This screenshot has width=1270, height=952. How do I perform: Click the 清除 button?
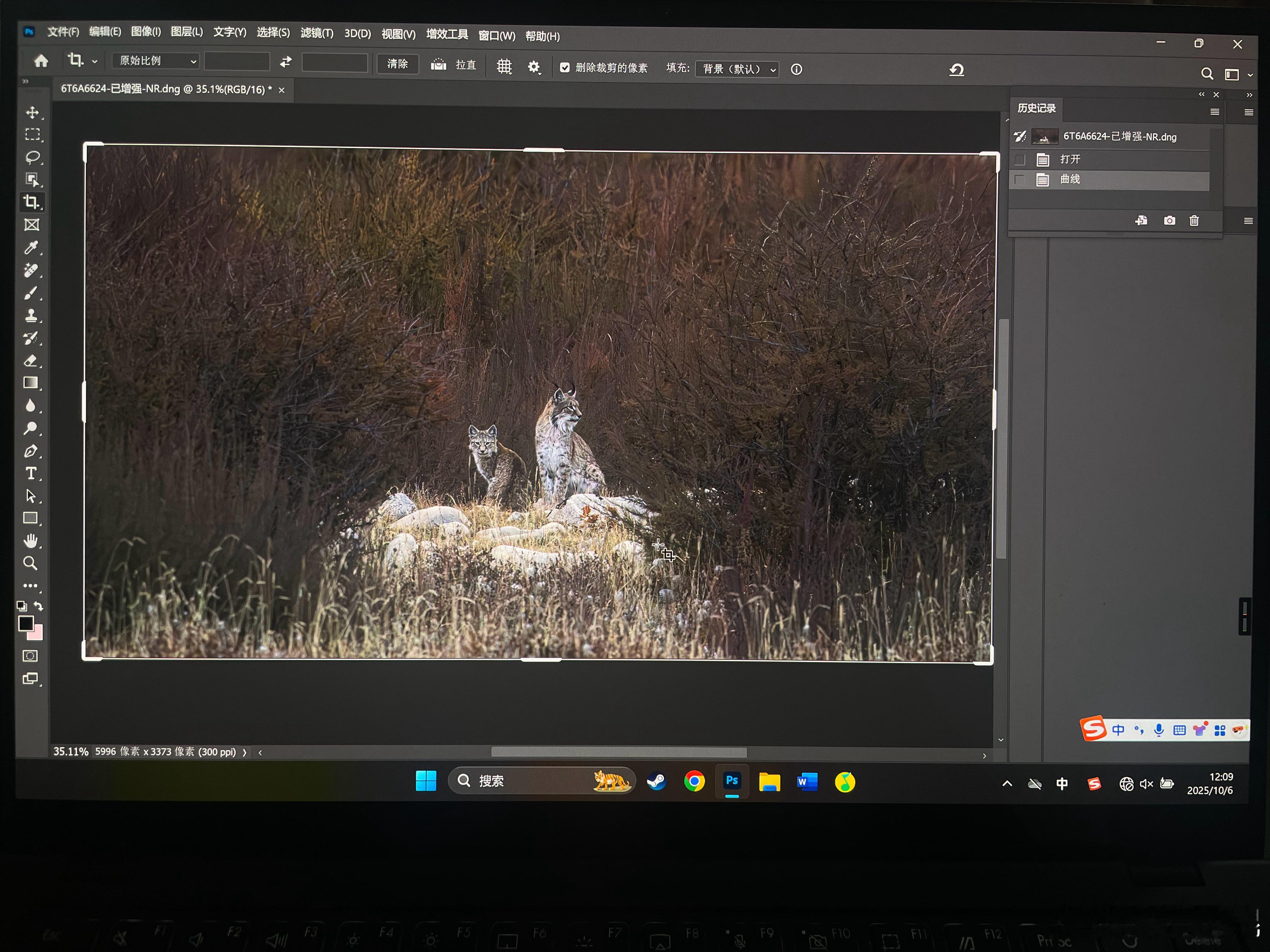[397, 64]
